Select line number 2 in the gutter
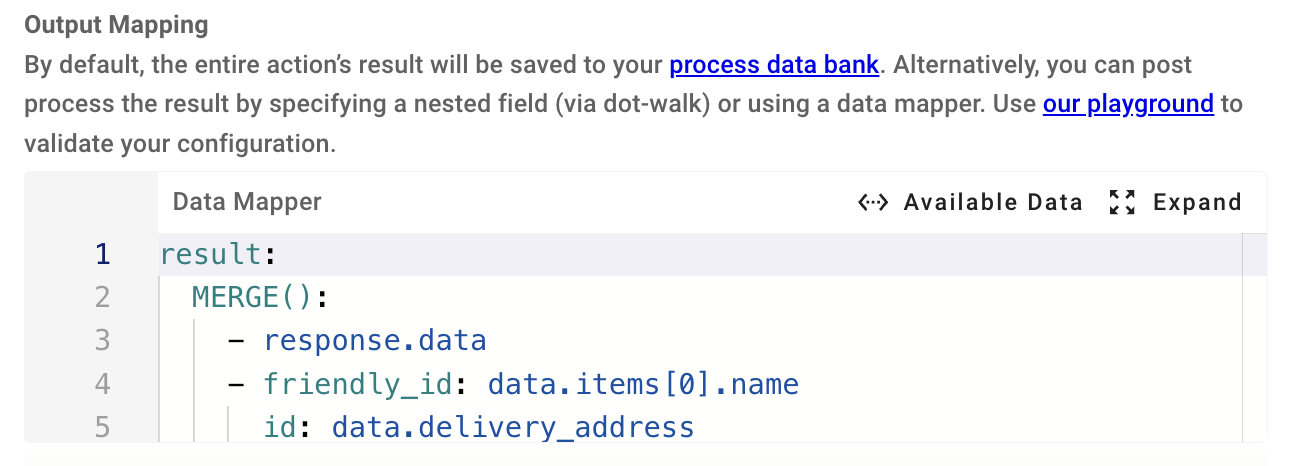Image resolution: width=1294 pixels, height=466 pixels. click(x=103, y=298)
